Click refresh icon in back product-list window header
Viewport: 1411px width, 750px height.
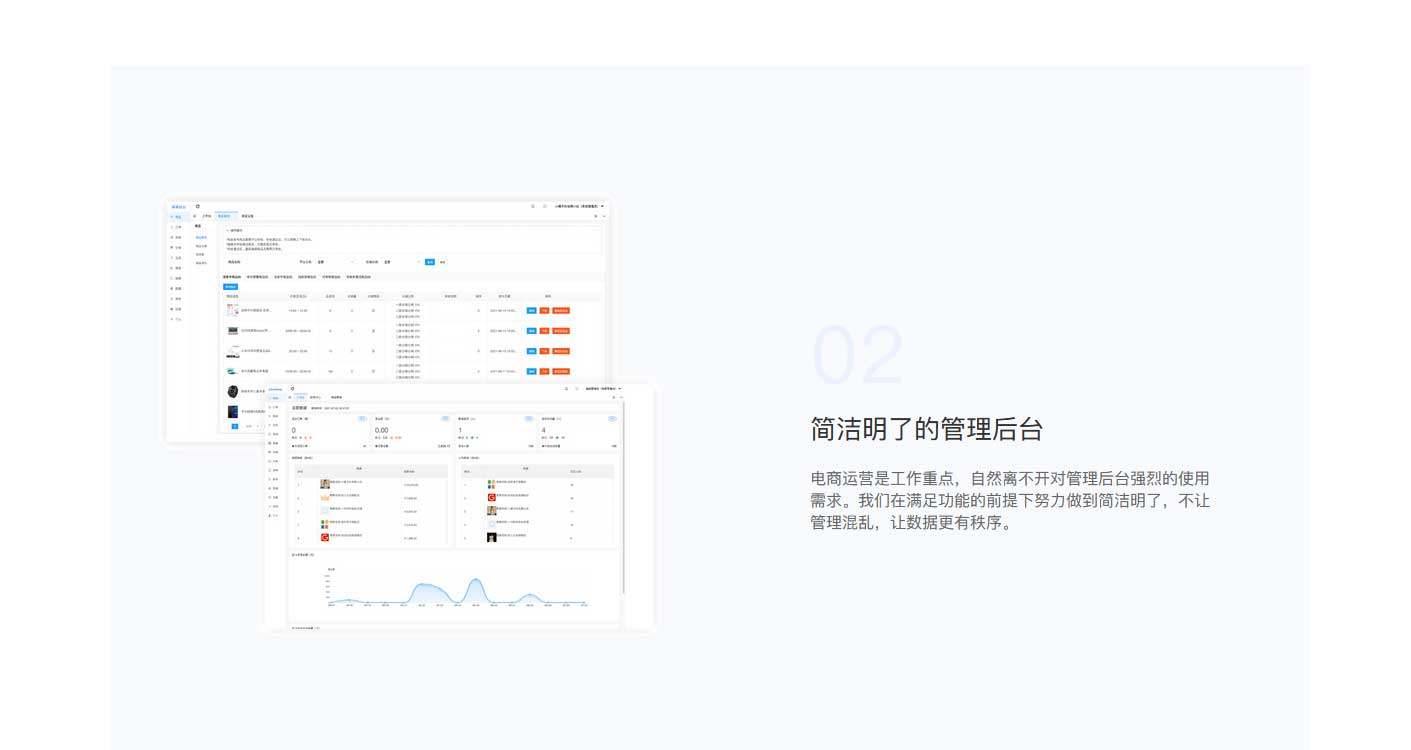tap(198, 206)
